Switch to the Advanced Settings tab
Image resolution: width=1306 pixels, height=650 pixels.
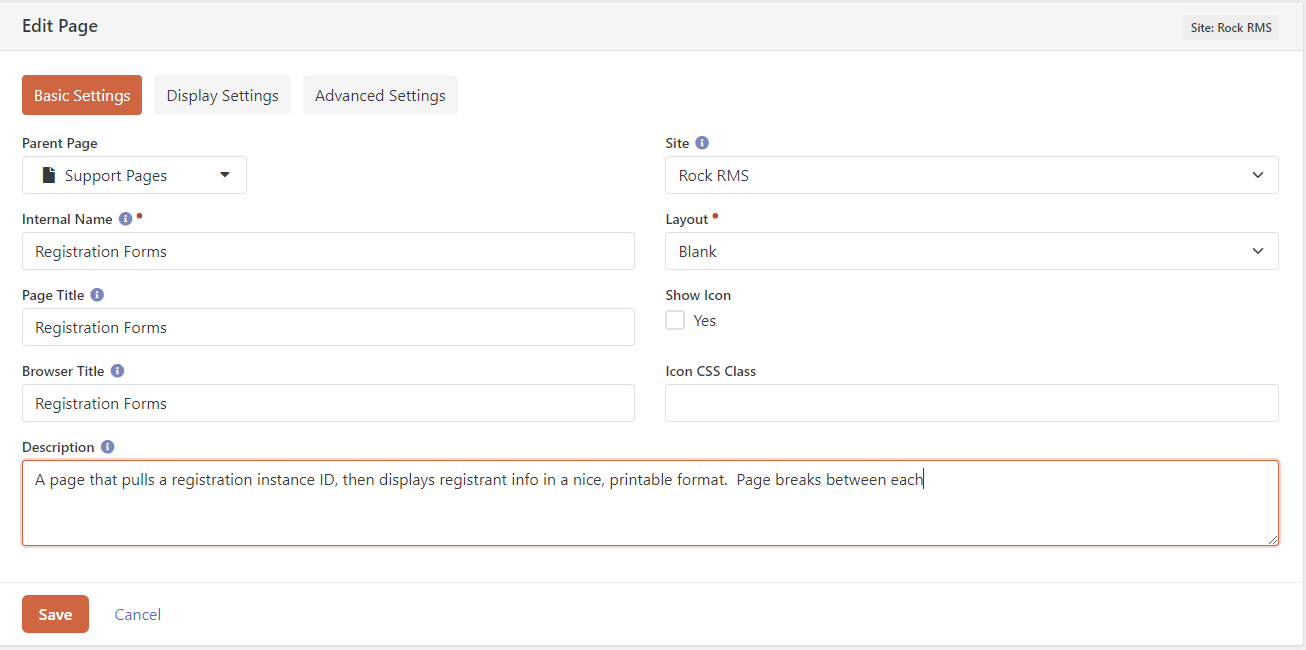click(380, 95)
